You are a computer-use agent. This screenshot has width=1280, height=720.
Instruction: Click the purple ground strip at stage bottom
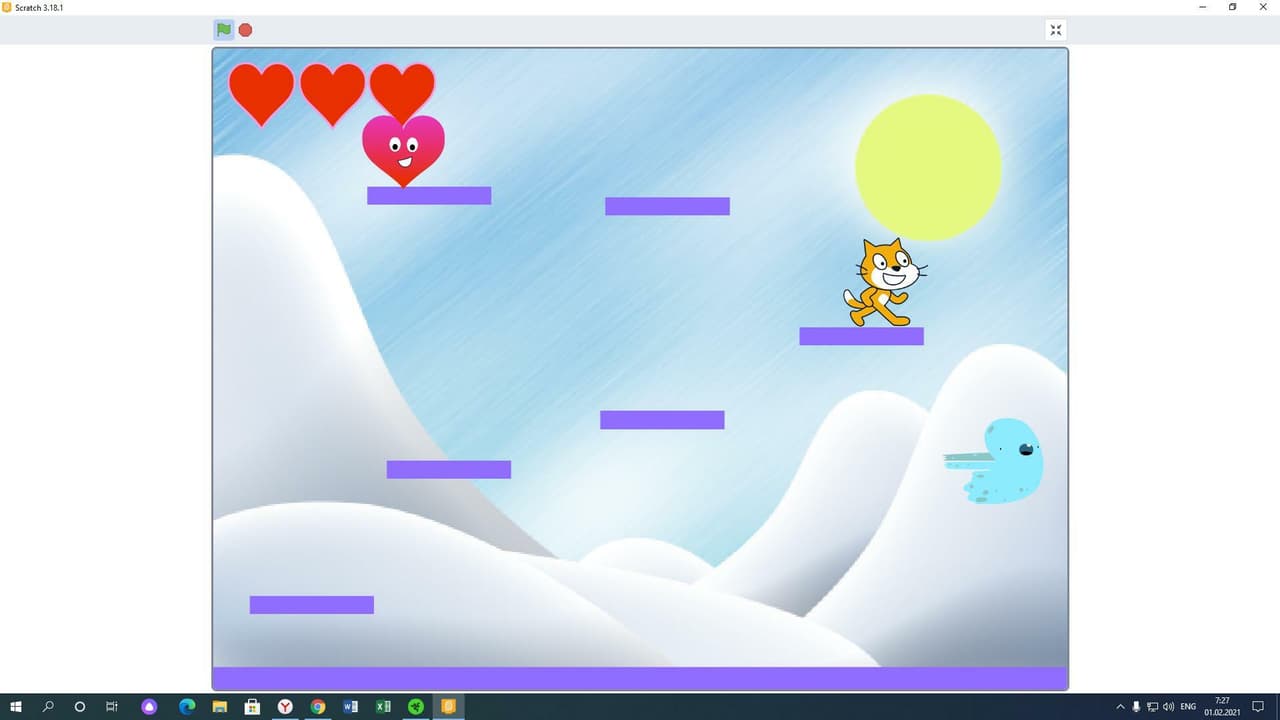point(640,678)
